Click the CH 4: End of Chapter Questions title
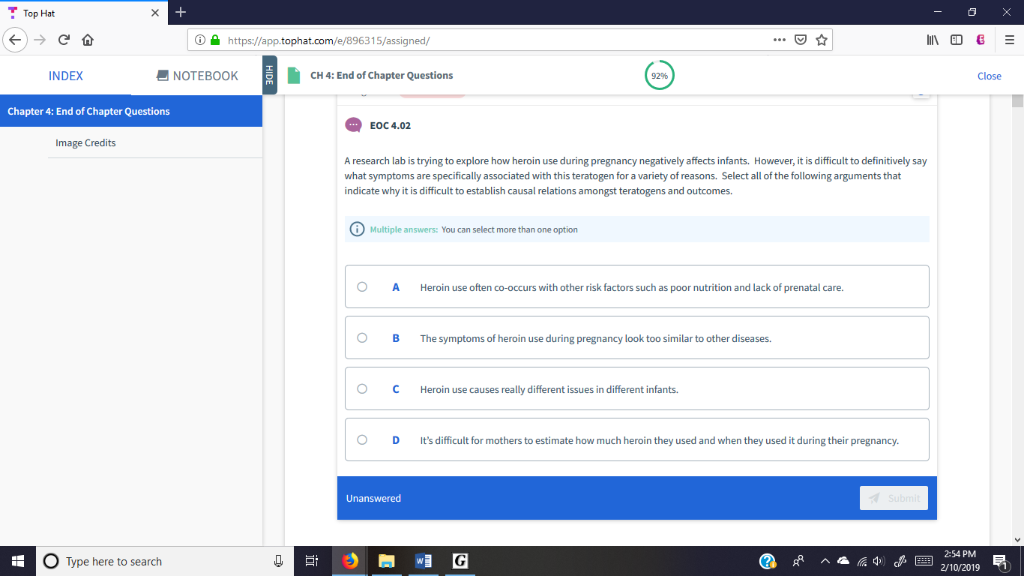Image resolution: width=1024 pixels, height=576 pixels. tap(381, 75)
